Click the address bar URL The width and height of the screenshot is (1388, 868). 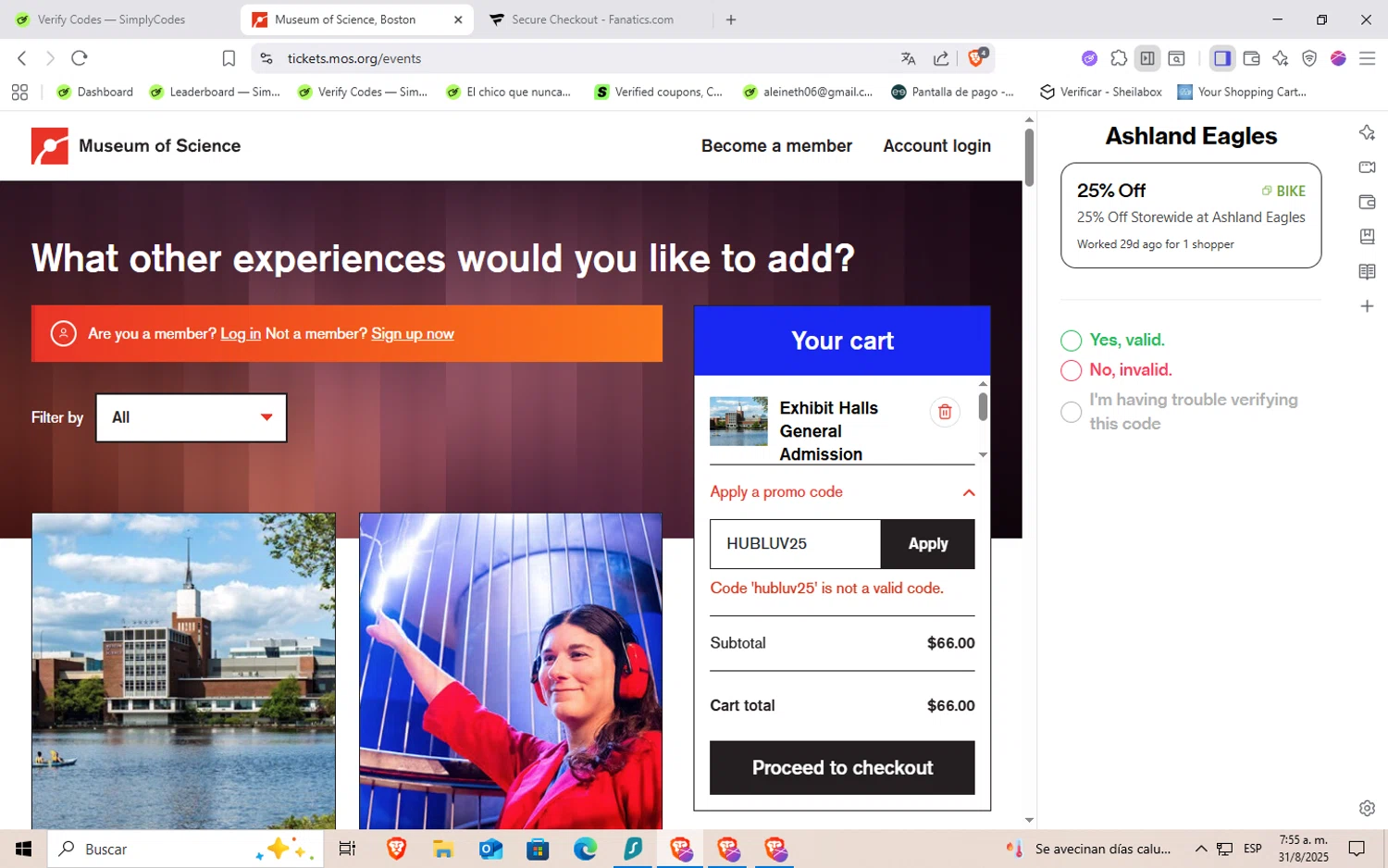click(354, 58)
